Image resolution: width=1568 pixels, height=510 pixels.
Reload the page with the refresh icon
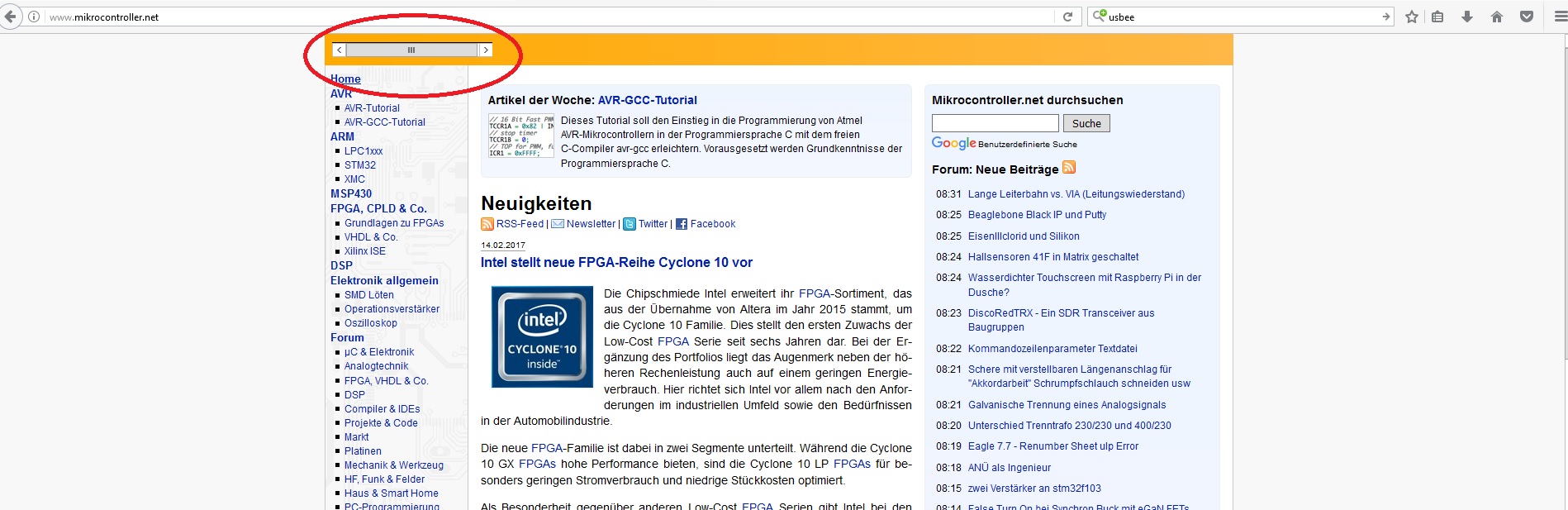coord(1067,17)
